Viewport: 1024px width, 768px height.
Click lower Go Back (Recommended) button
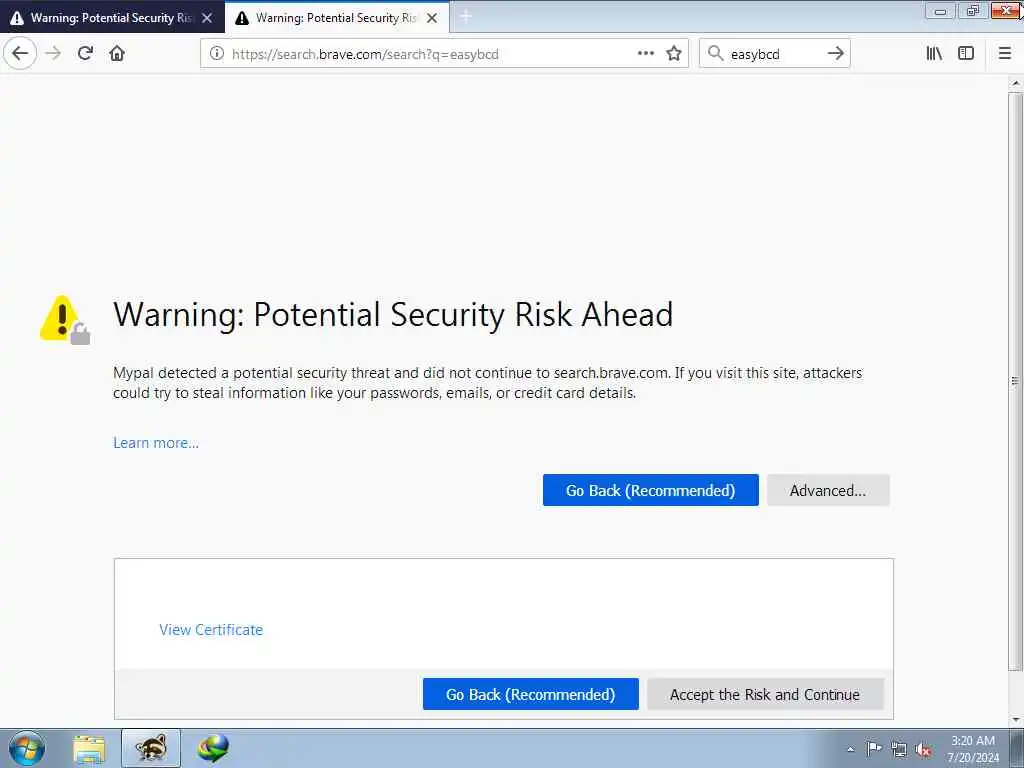pos(530,694)
